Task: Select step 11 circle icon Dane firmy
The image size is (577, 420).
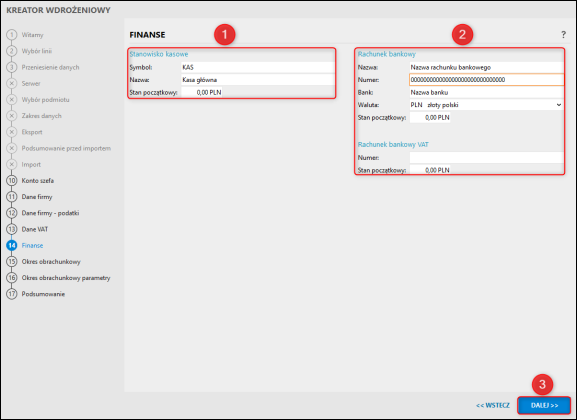Action: pyautogui.click(x=12, y=197)
